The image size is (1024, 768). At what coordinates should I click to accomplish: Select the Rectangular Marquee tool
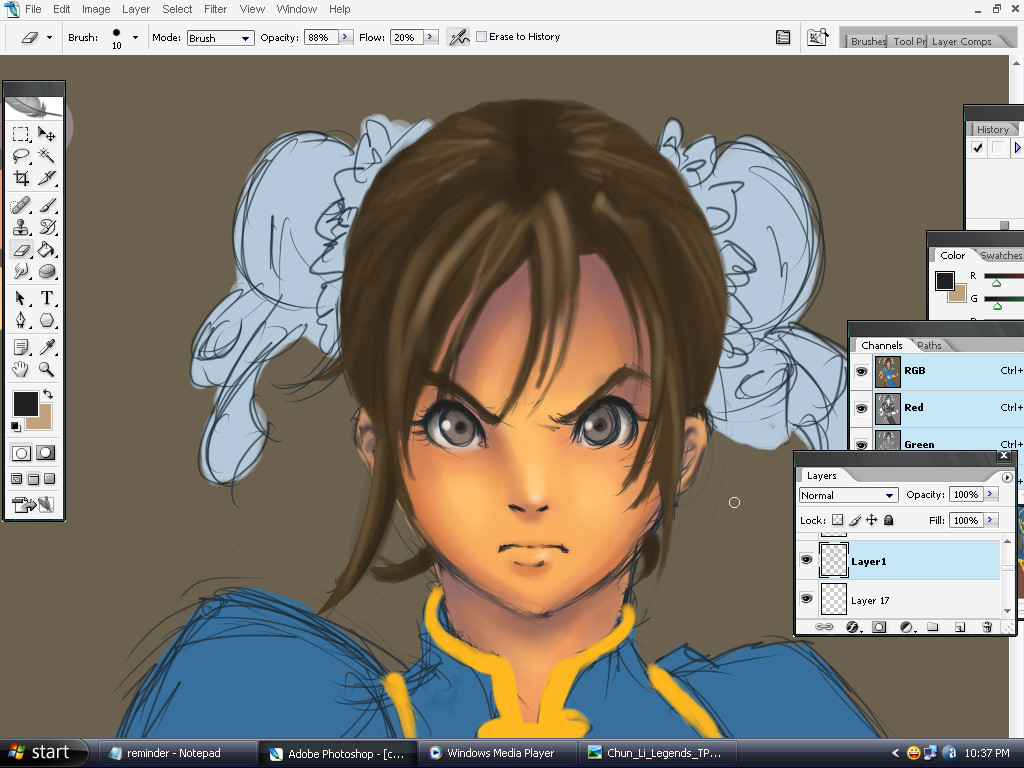(21, 135)
